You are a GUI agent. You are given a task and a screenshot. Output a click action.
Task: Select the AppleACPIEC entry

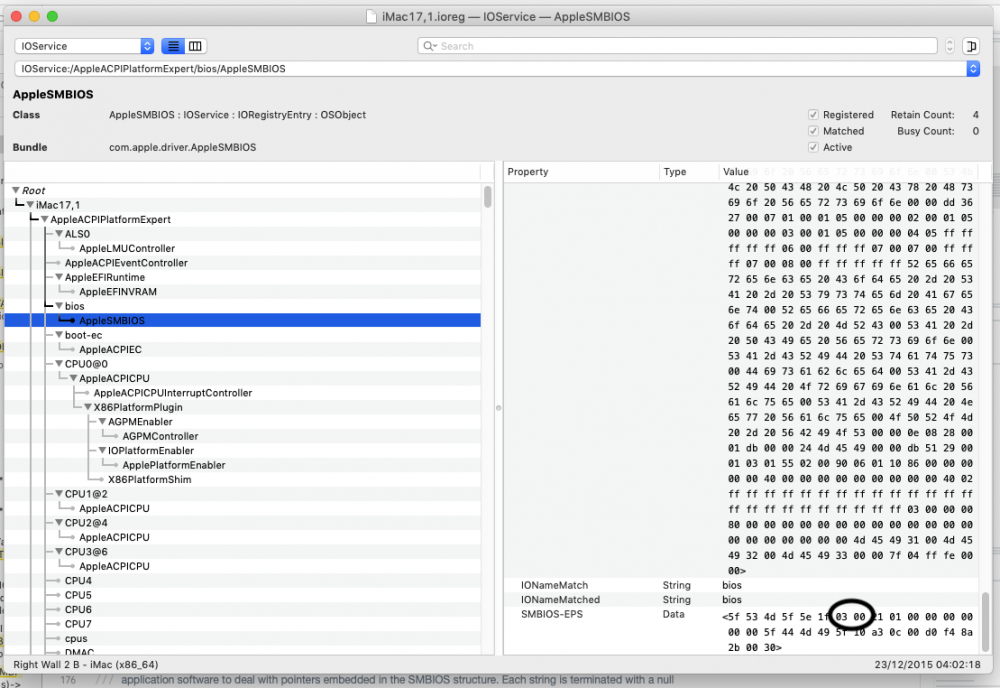tap(110, 349)
